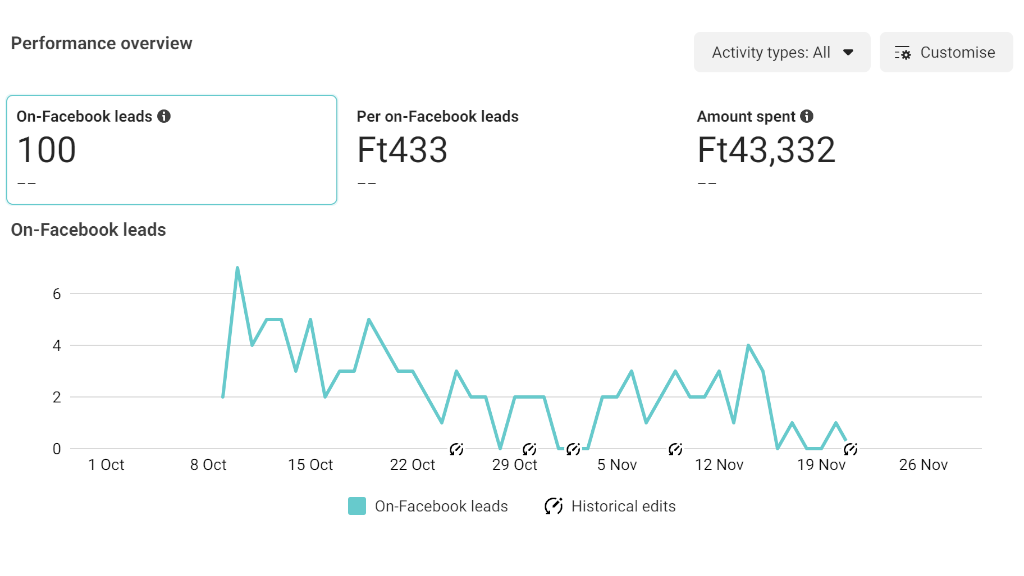The height and width of the screenshot is (576, 1024).
Task: Click the chart's highest peak at 7 leads
Action: coord(237,268)
